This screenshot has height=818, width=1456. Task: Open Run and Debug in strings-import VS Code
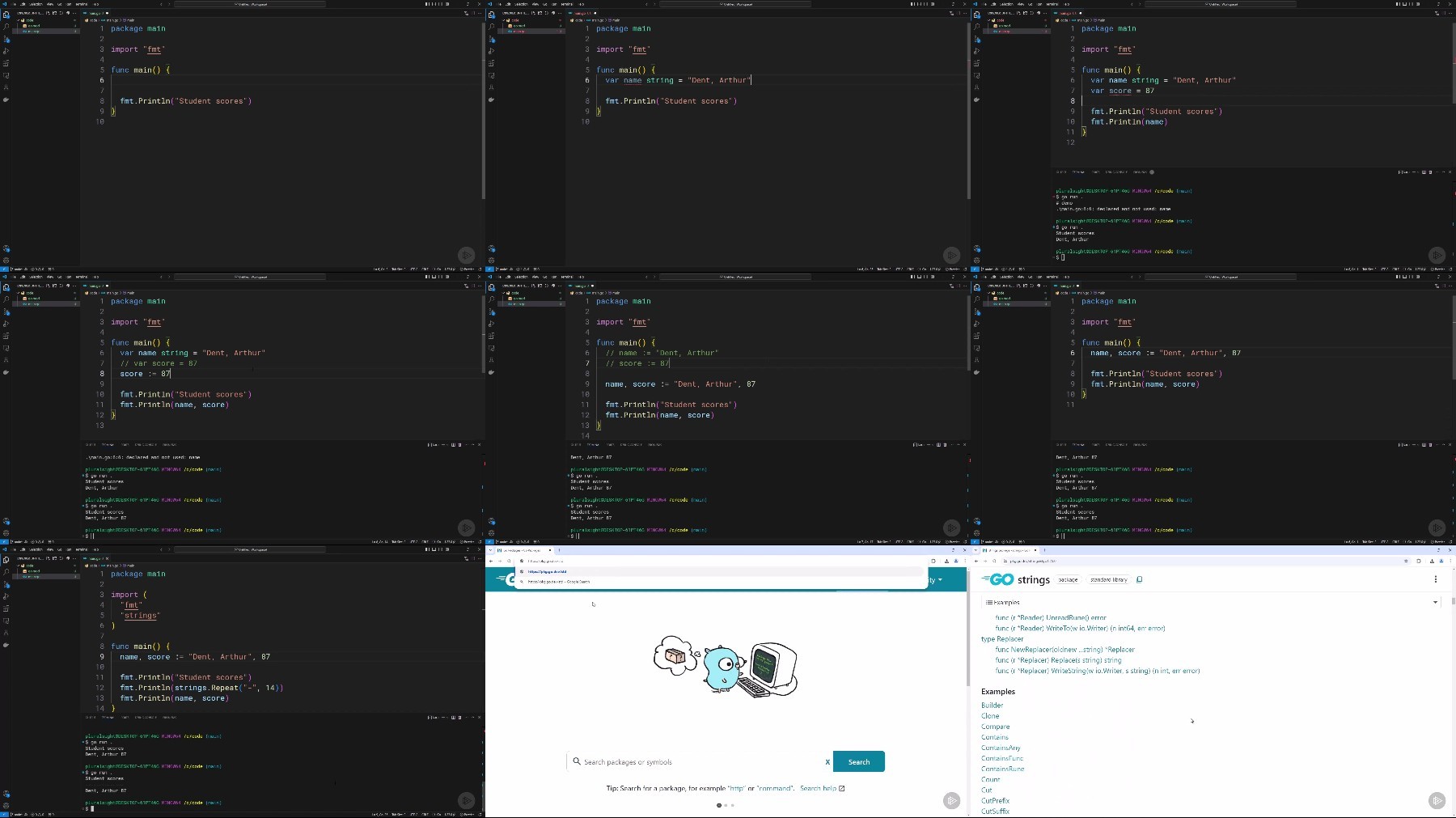pyautogui.click(x=6, y=595)
